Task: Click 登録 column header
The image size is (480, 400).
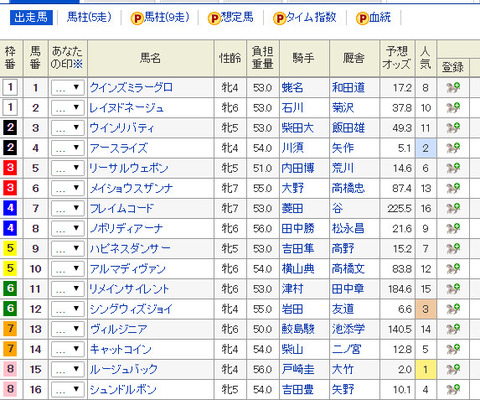Action: coord(453,67)
